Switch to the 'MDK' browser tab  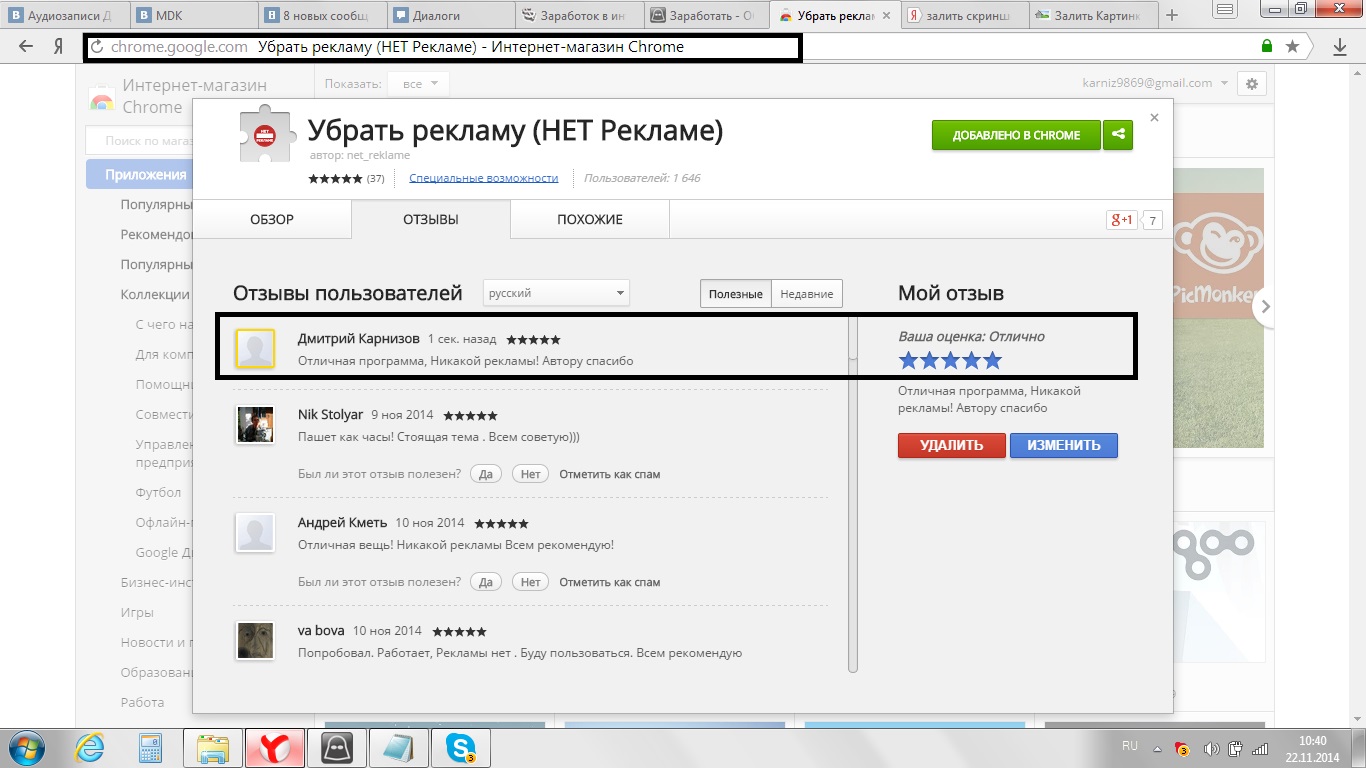(194, 16)
